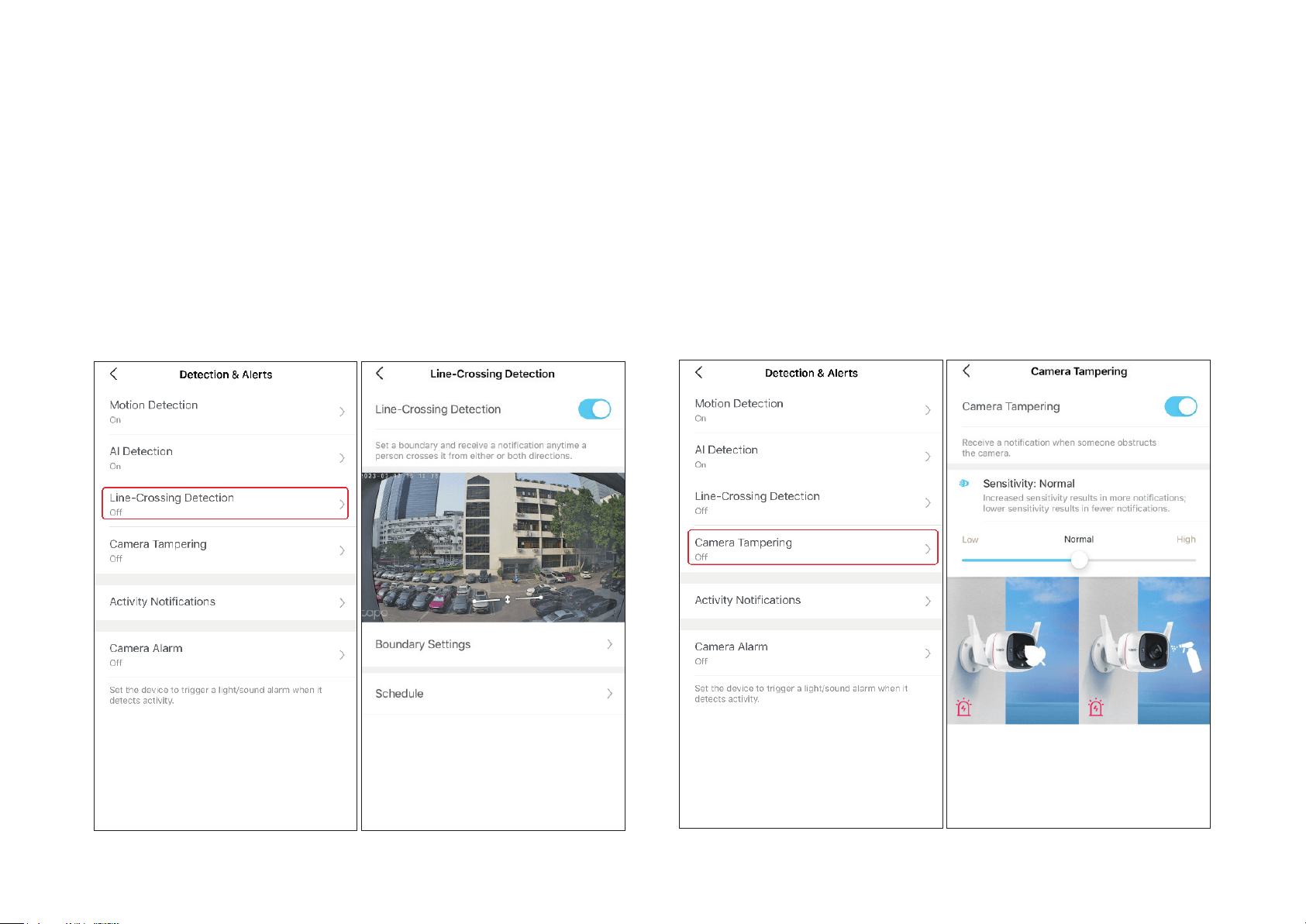Click the spray-paint camera illustration

point(1145,650)
